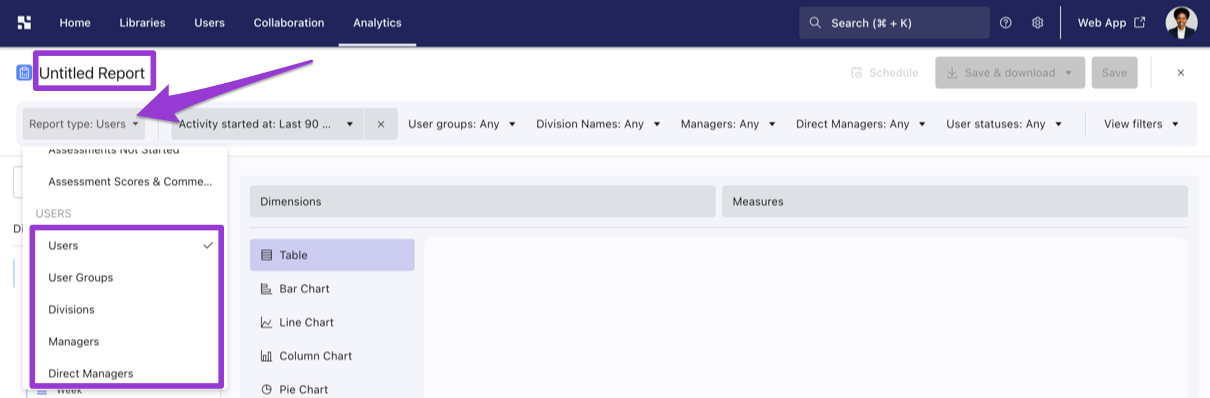Open the User statuses filter
The width and height of the screenshot is (1210, 398).
[x=1003, y=124]
